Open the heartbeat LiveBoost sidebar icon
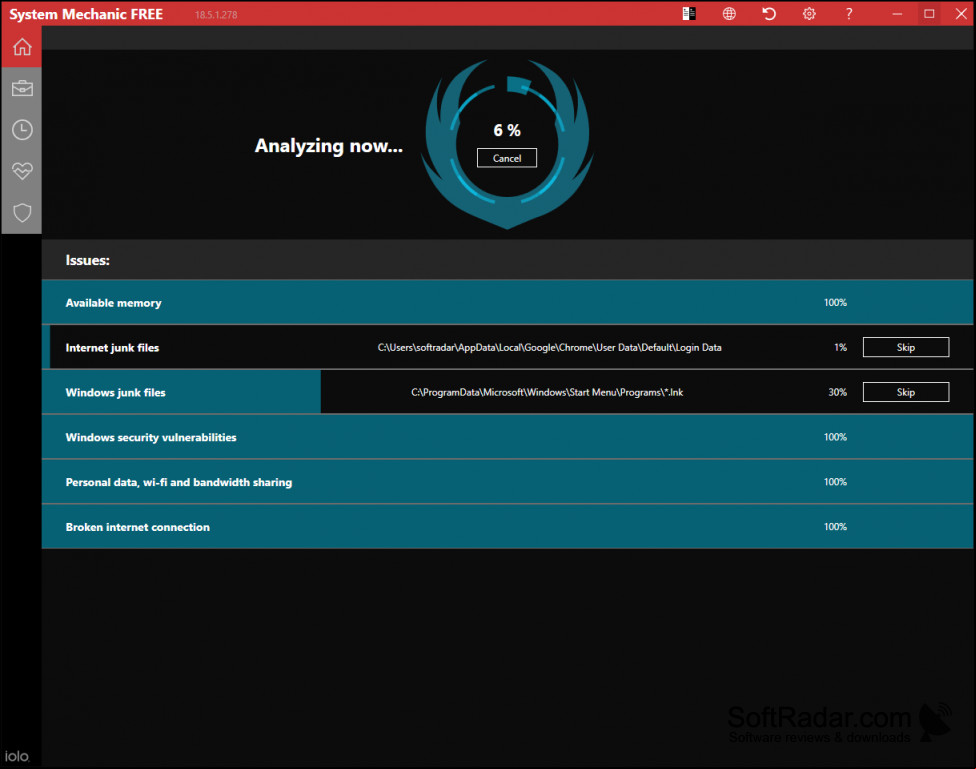976x769 pixels. [22, 171]
